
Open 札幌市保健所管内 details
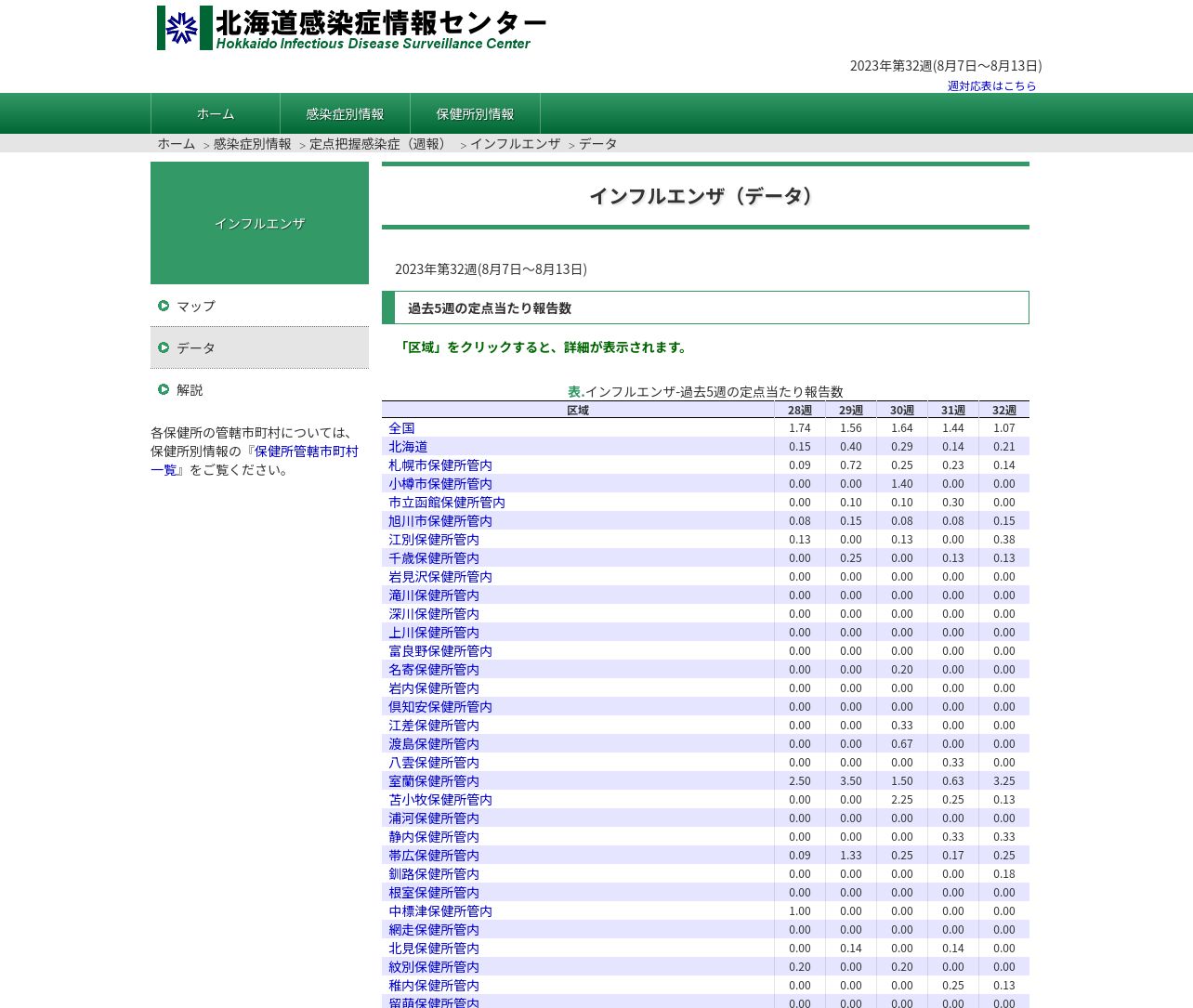tap(440, 465)
